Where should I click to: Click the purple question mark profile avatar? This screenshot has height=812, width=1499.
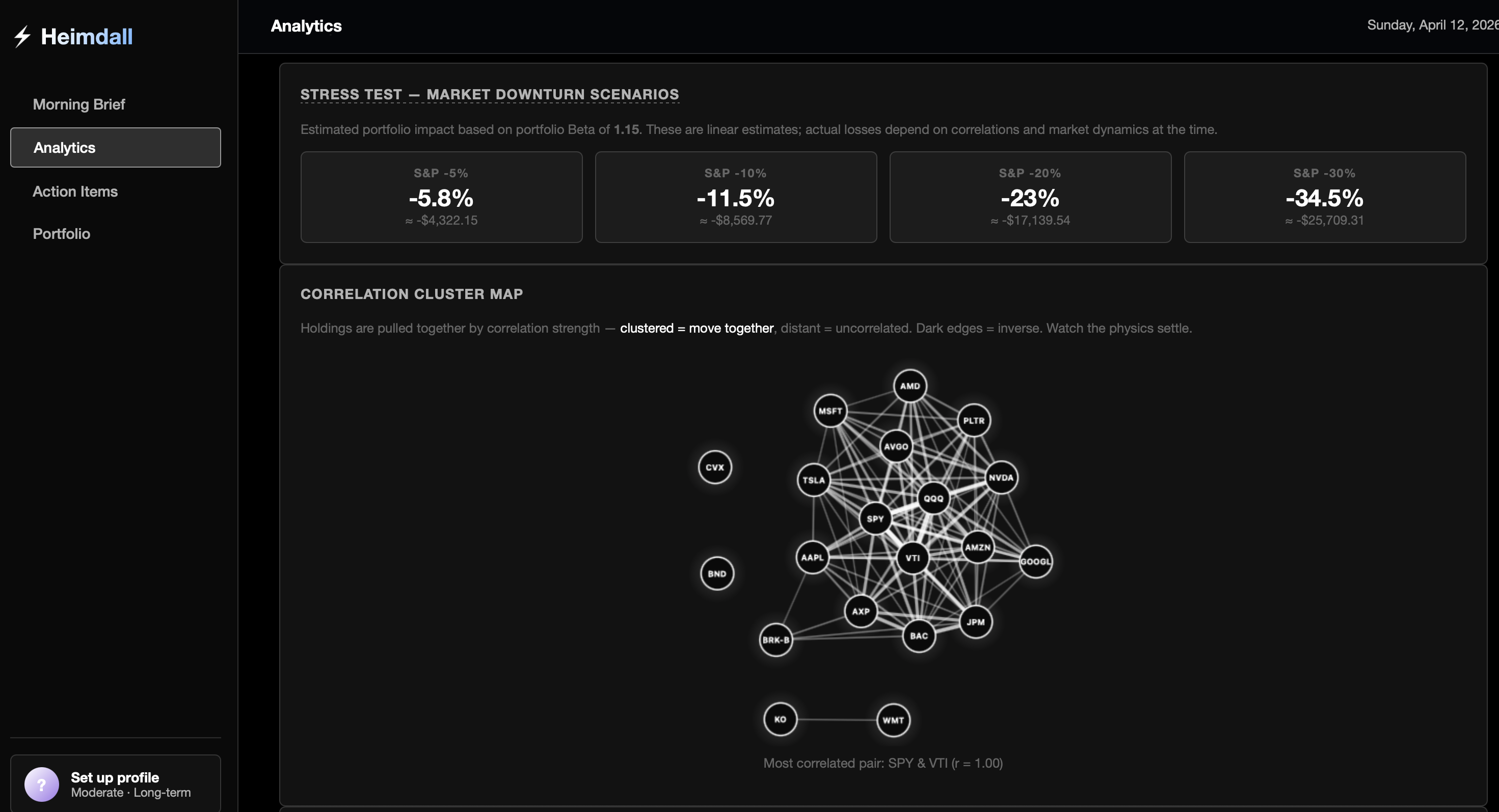[41, 784]
